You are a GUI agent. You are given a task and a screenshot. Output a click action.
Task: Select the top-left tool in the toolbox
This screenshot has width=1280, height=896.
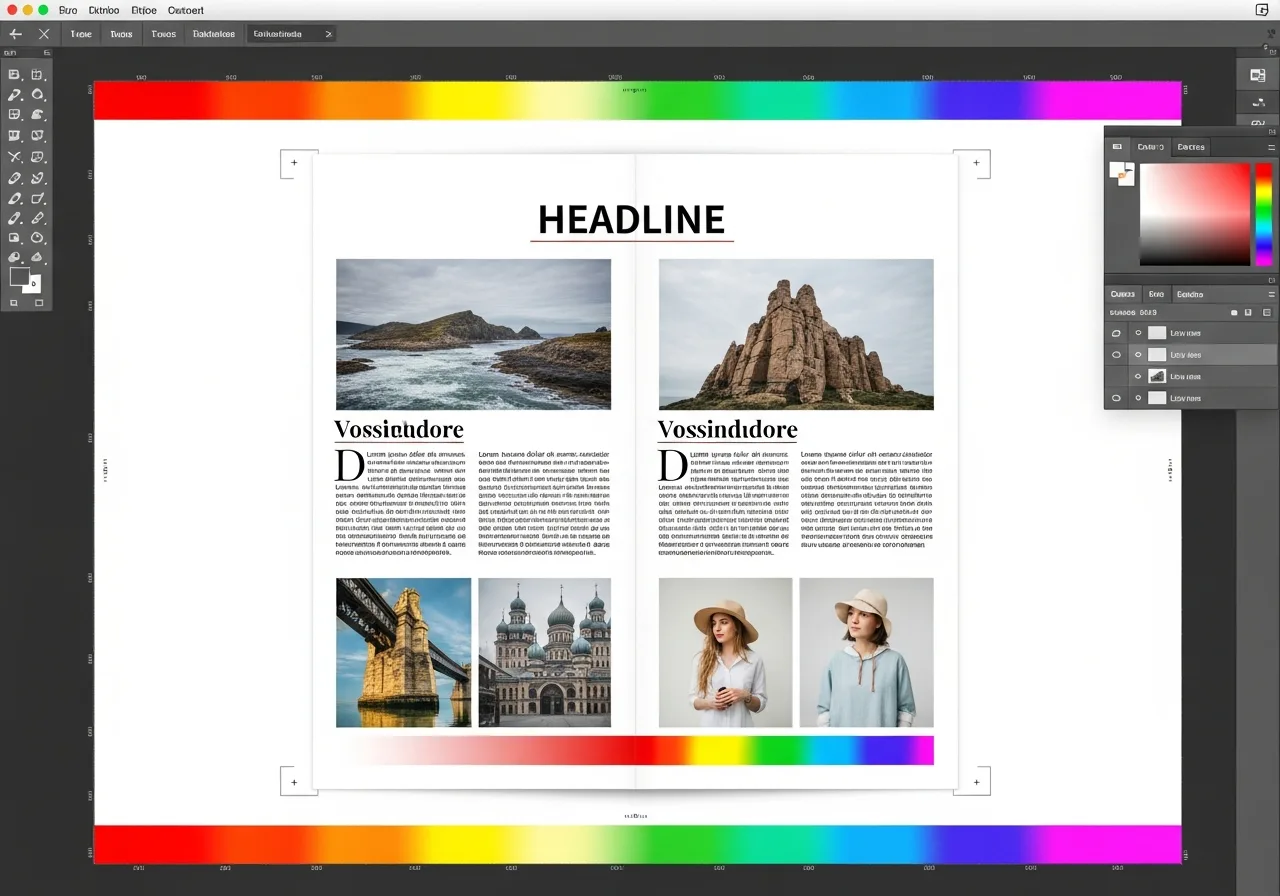click(14, 75)
